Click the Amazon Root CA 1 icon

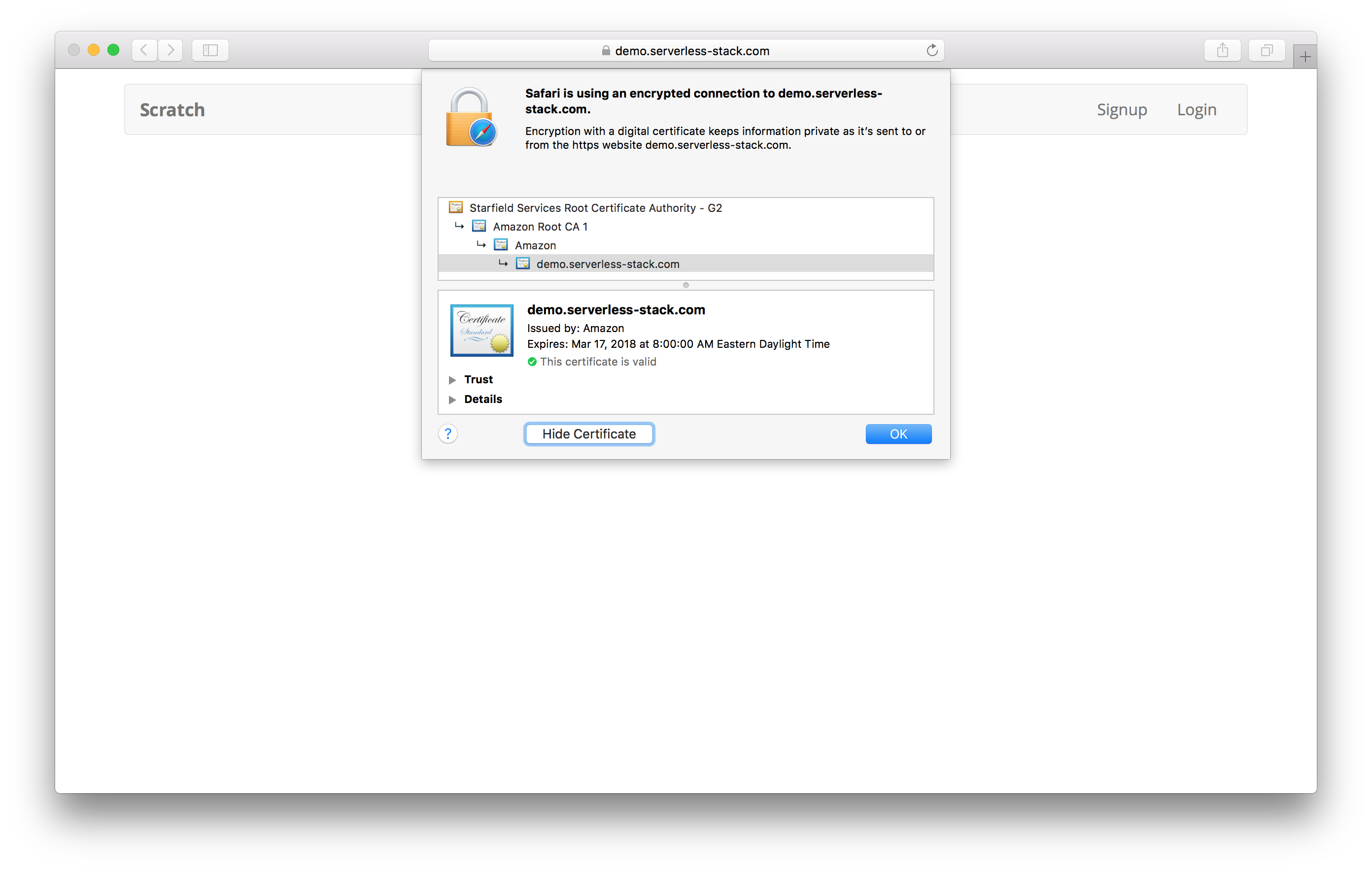click(x=480, y=226)
